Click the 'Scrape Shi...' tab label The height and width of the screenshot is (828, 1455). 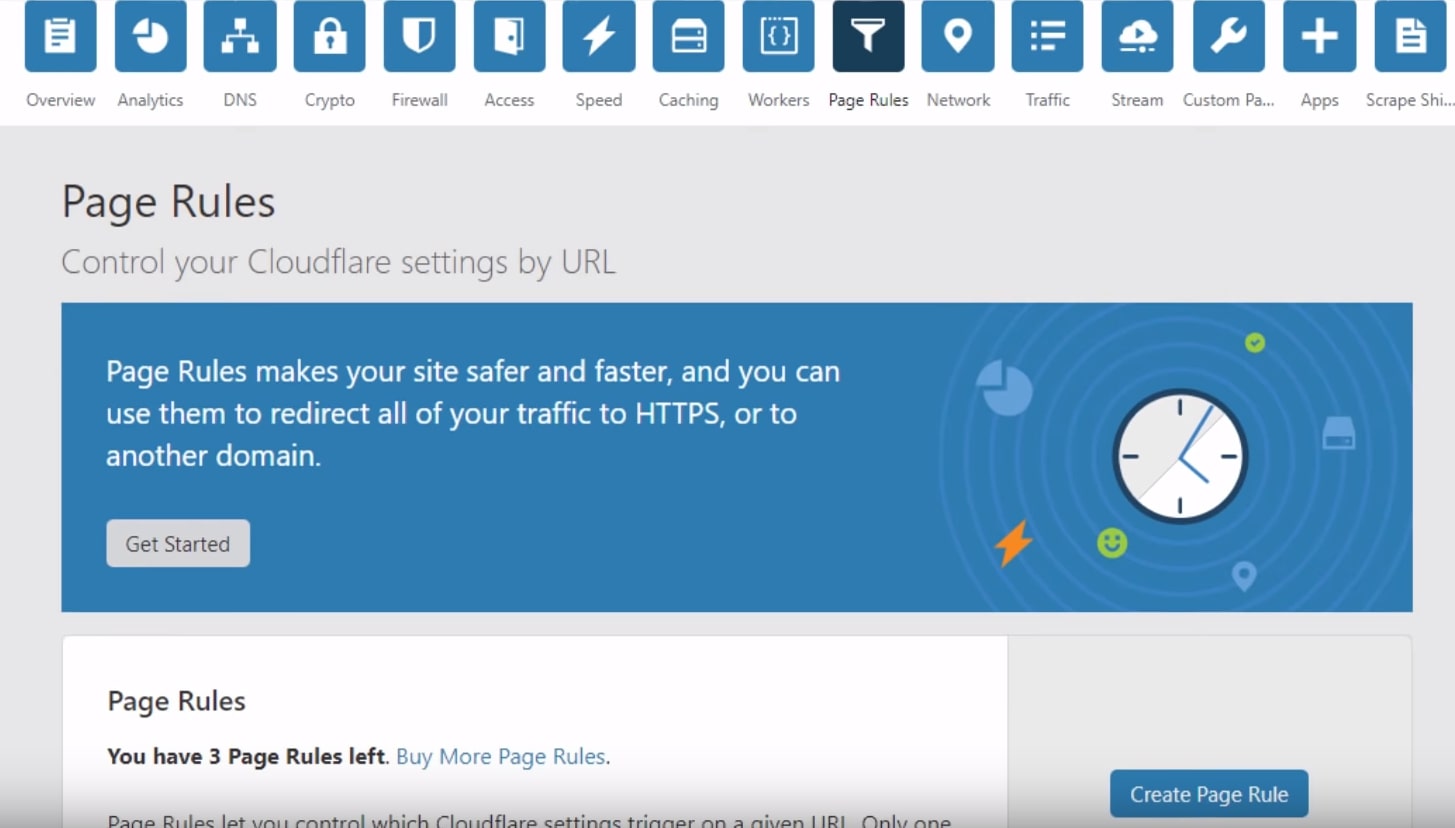pyautogui.click(x=1409, y=100)
